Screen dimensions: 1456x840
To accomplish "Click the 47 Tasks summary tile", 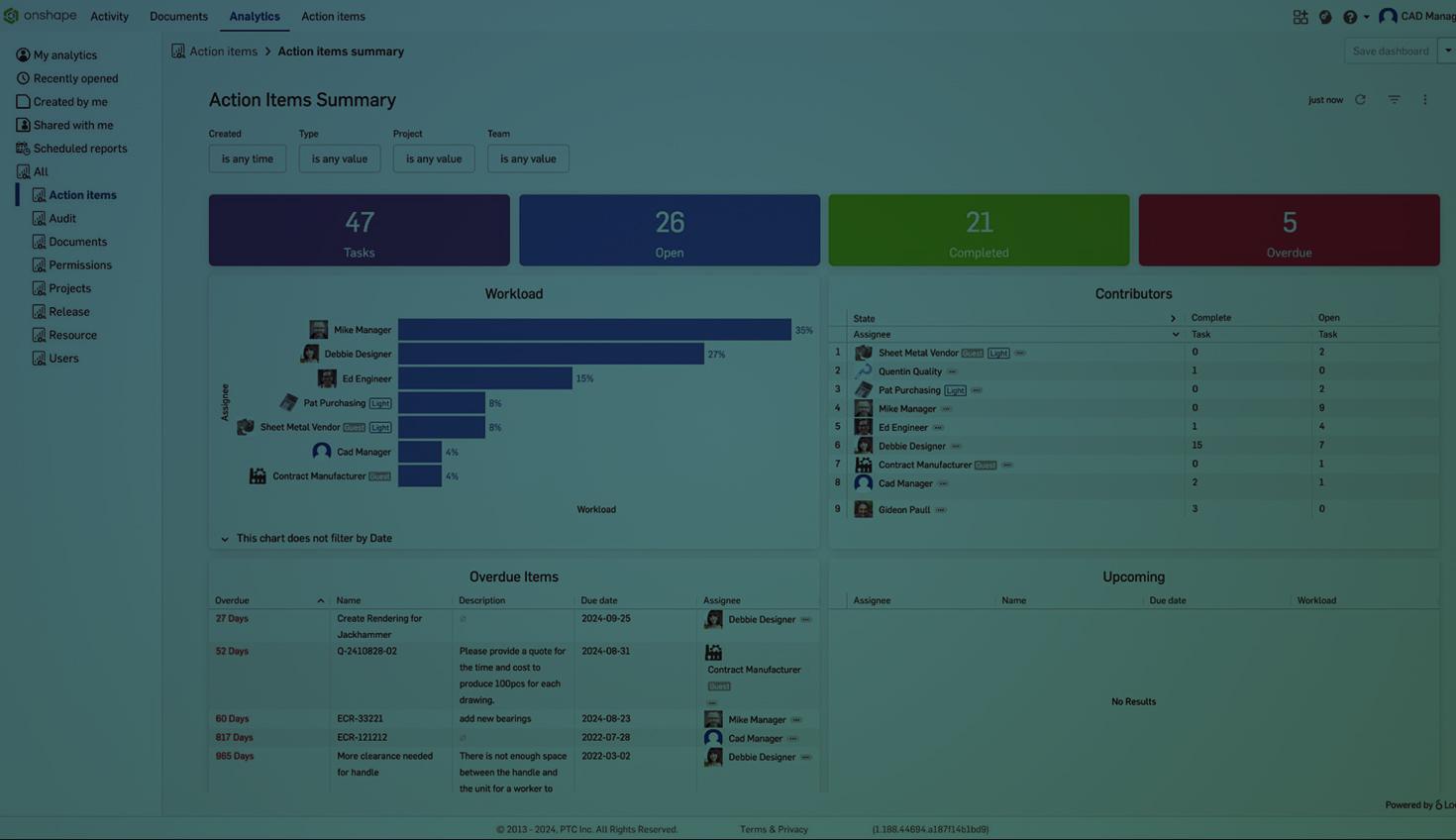I will [359, 229].
